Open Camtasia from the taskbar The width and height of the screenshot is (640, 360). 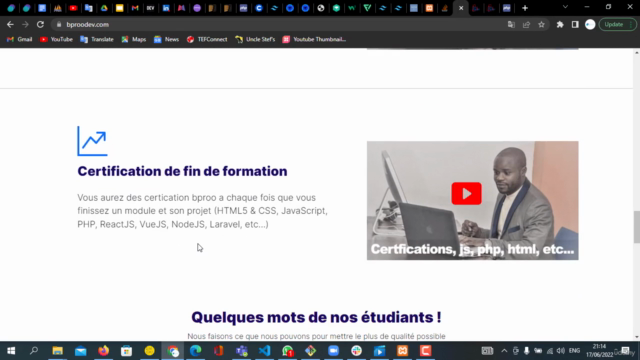pyautogui.click(x=425, y=351)
